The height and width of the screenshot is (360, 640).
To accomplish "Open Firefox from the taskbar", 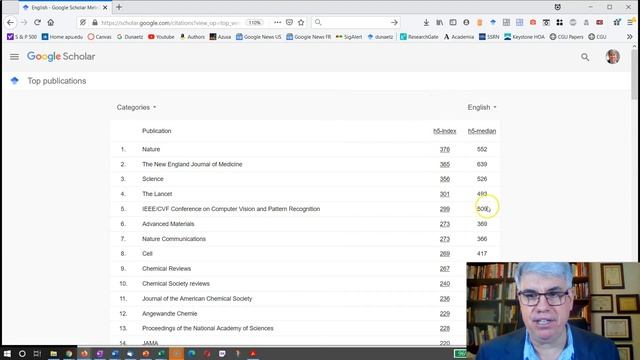I will point(84,353).
